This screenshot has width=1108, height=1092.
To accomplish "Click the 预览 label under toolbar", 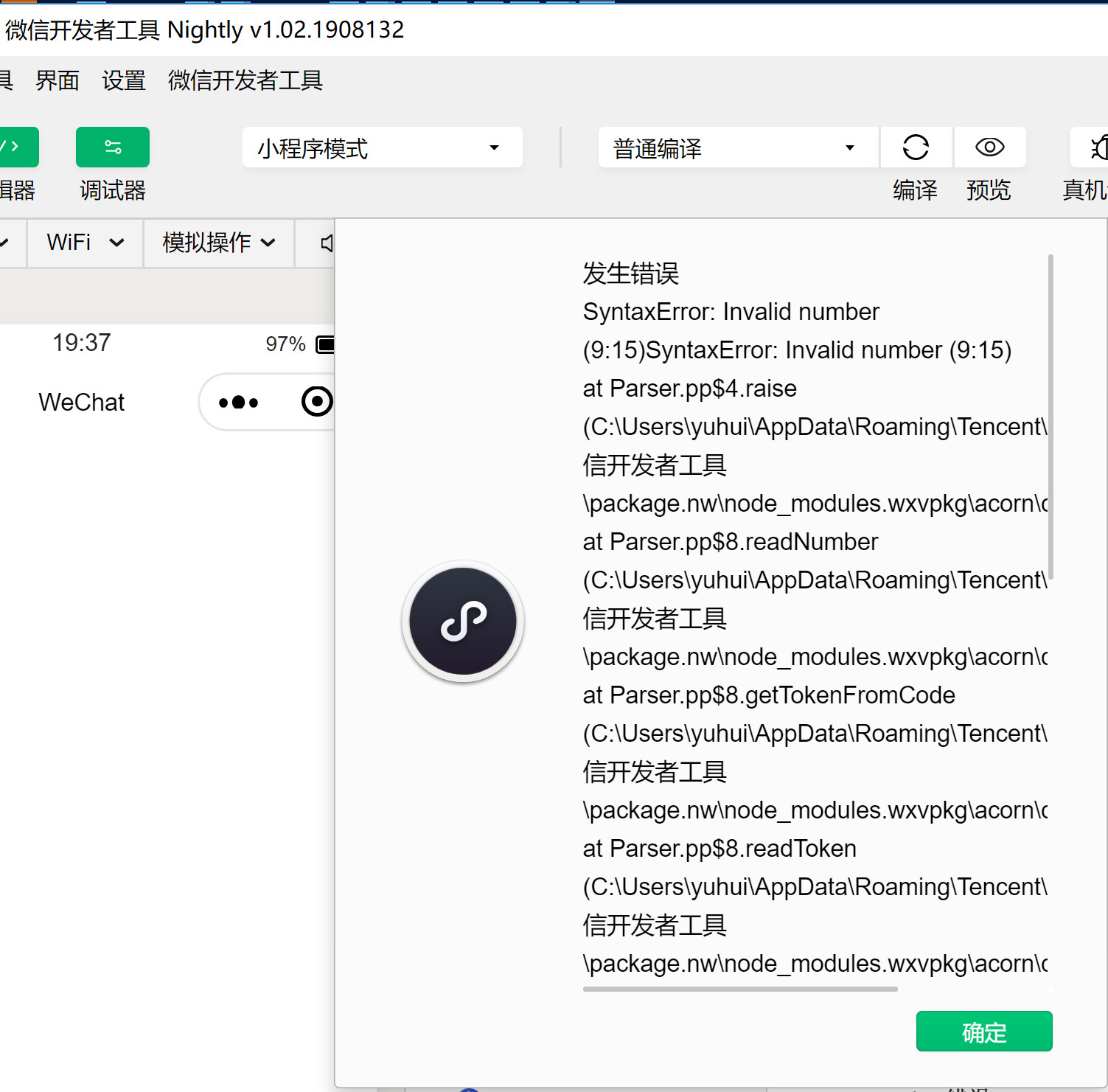I will pyautogui.click(x=989, y=190).
